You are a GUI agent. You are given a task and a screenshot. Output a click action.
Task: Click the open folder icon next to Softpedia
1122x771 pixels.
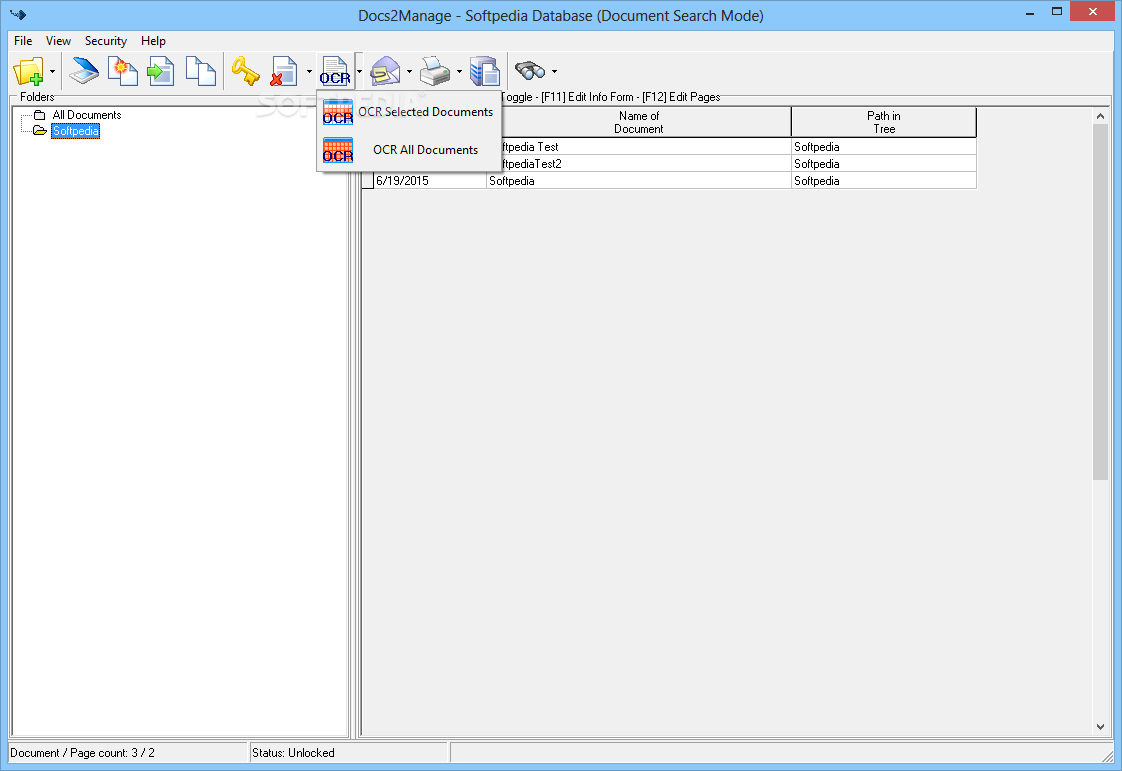pos(40,131)
